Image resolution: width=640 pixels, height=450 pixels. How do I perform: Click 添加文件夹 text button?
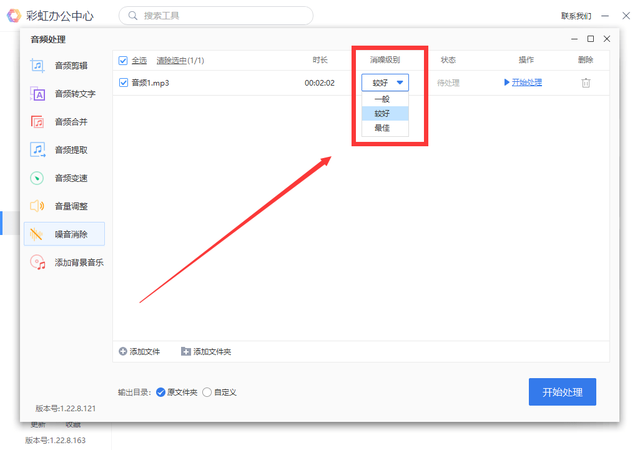point(212,351)
